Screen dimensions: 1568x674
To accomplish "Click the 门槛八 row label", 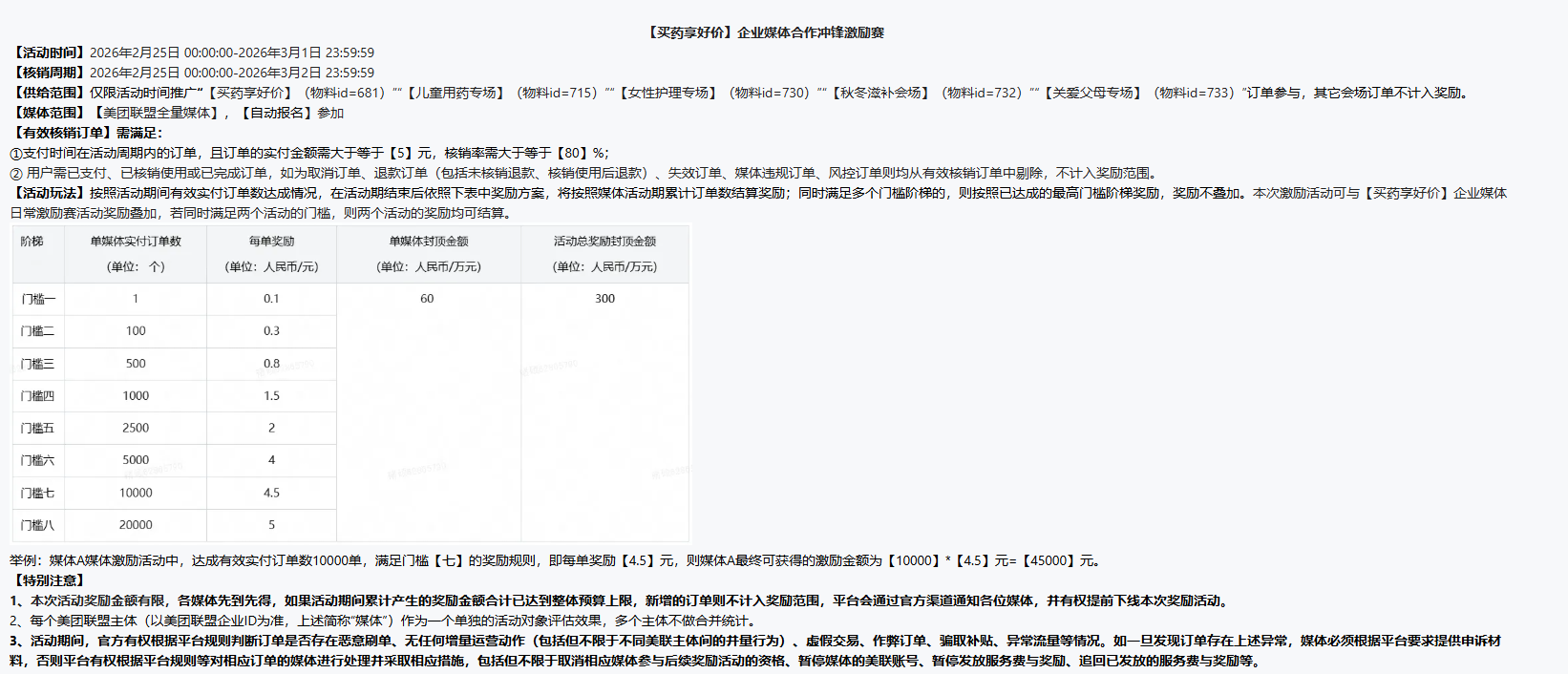I will tap(38, 525).
